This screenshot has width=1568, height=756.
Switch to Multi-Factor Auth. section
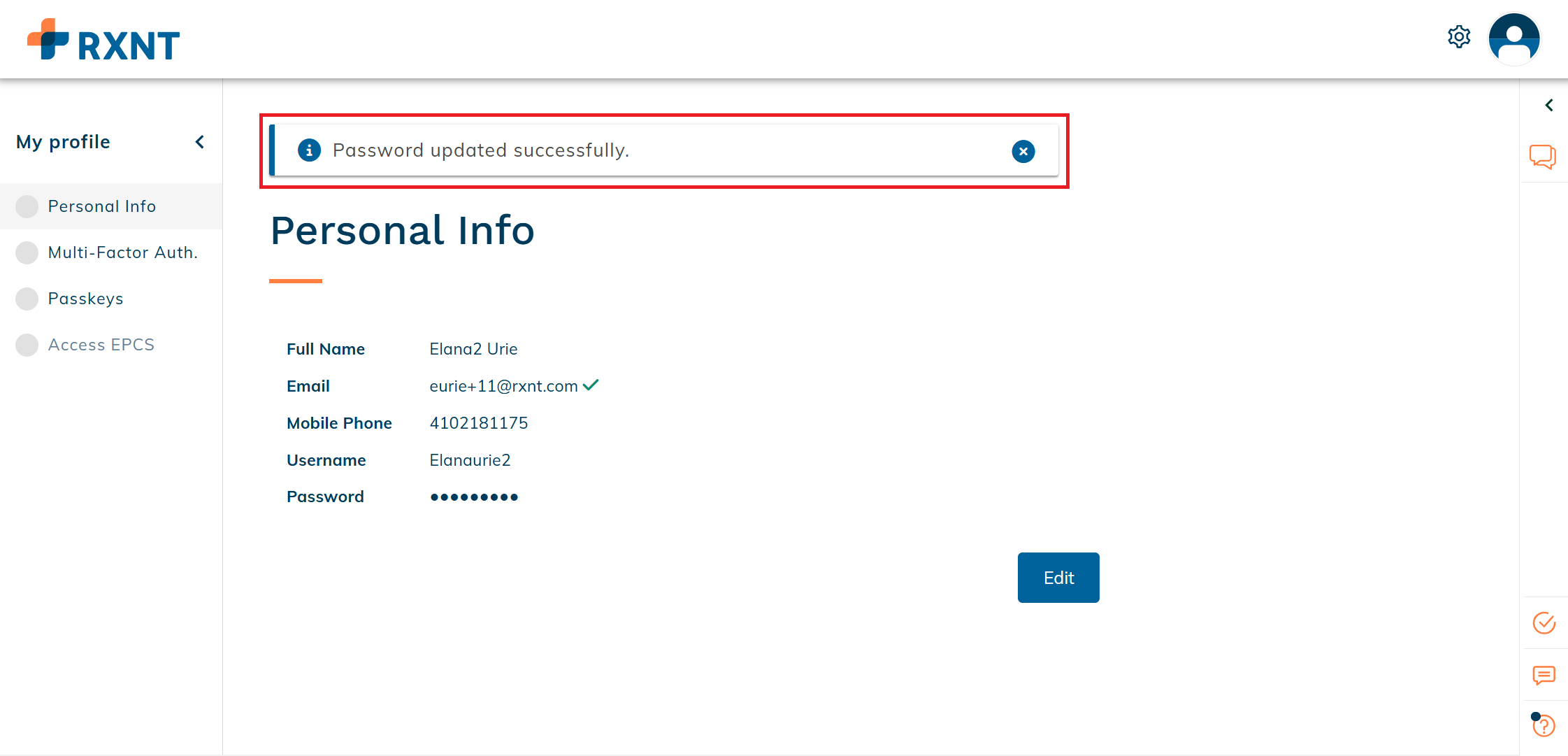[122, 252]
